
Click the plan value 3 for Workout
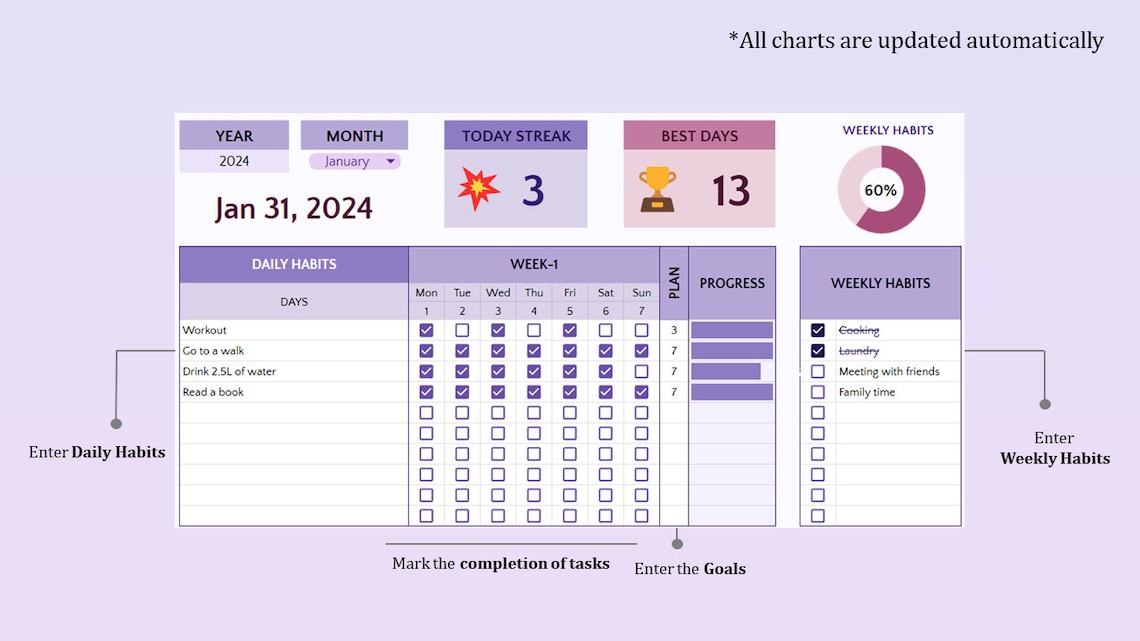[x=675, y=329]
